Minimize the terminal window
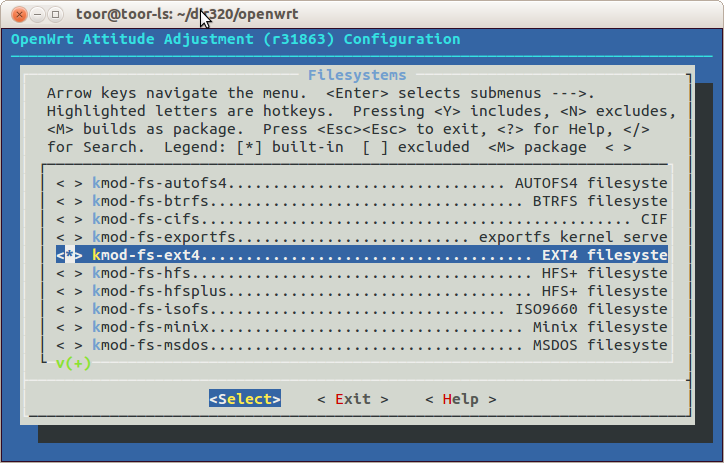Viewport: 724px width, 463px height. [x=37, y=14]
